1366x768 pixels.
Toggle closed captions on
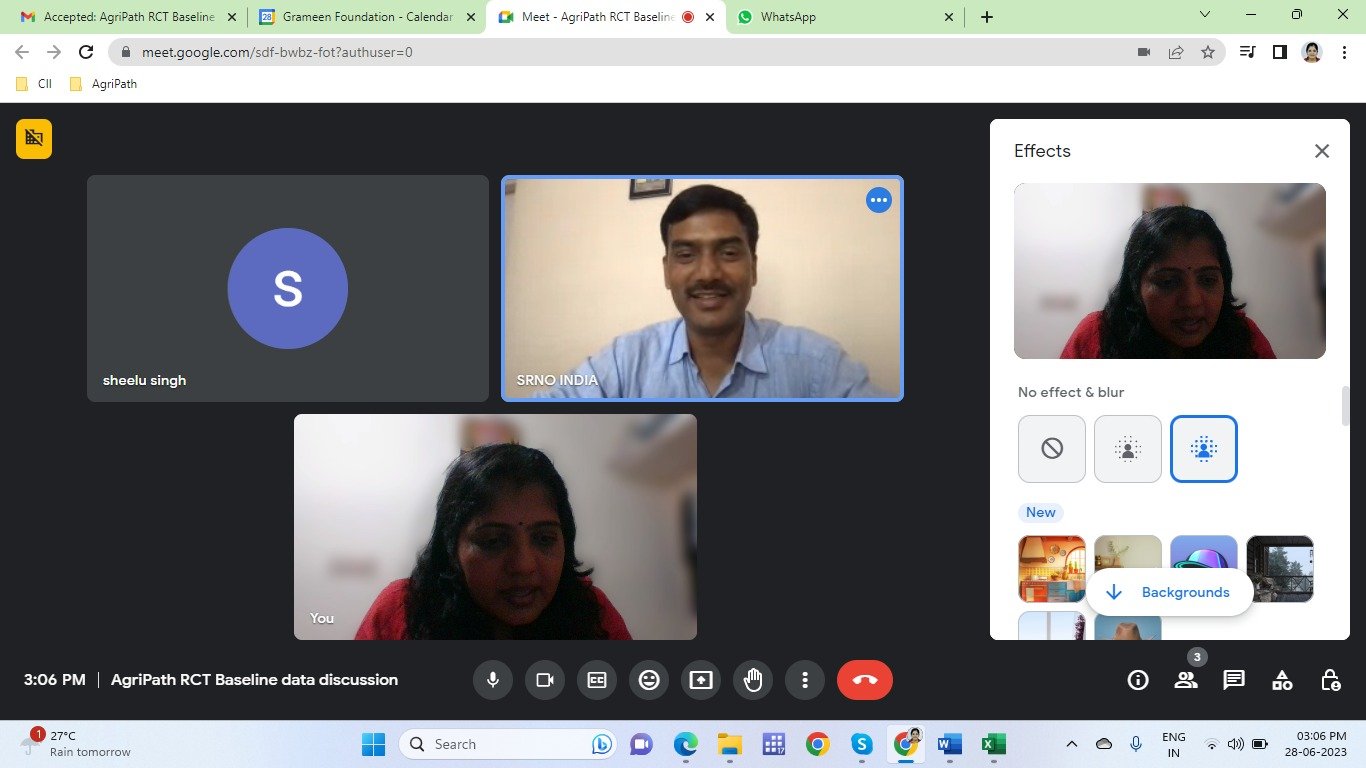[x=597, y=680]
